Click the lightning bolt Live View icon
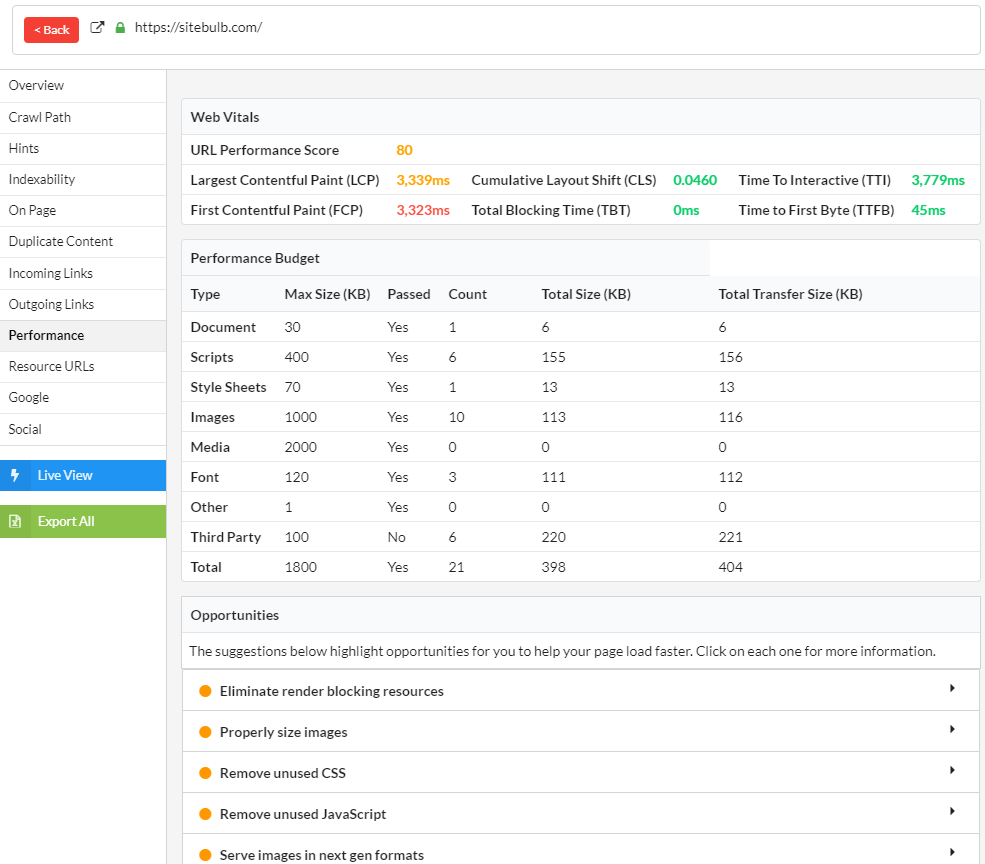The height and width of the screenshot is (864, 985). [x=15, y=476]
